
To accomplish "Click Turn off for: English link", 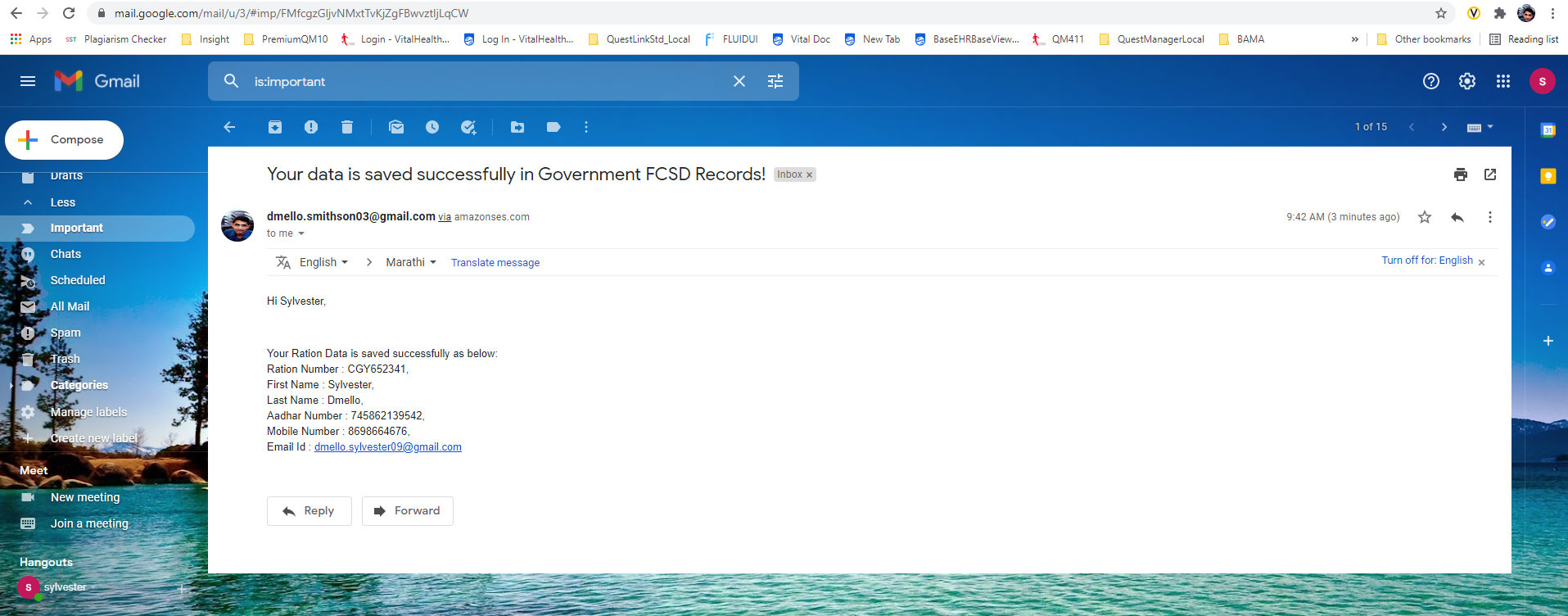I will click(x=1427, y=260).
